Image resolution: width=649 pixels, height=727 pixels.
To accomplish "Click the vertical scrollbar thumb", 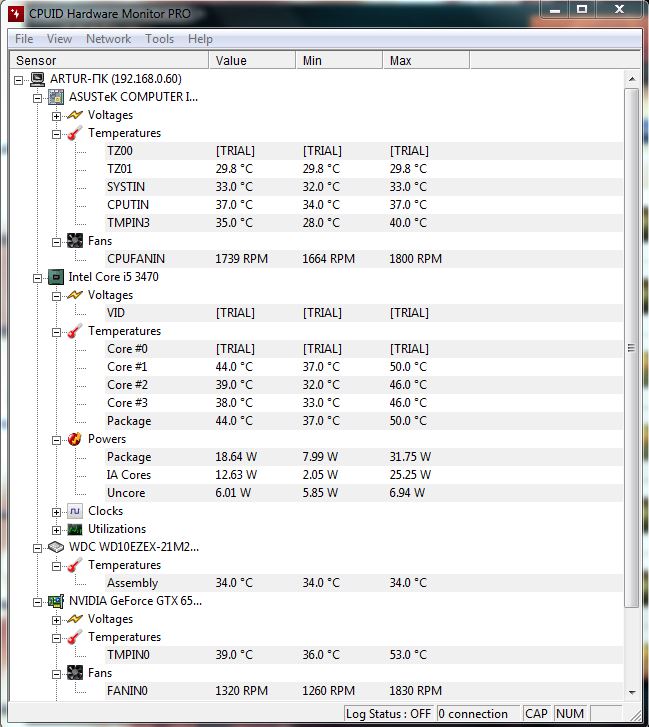I will point(631,348).
